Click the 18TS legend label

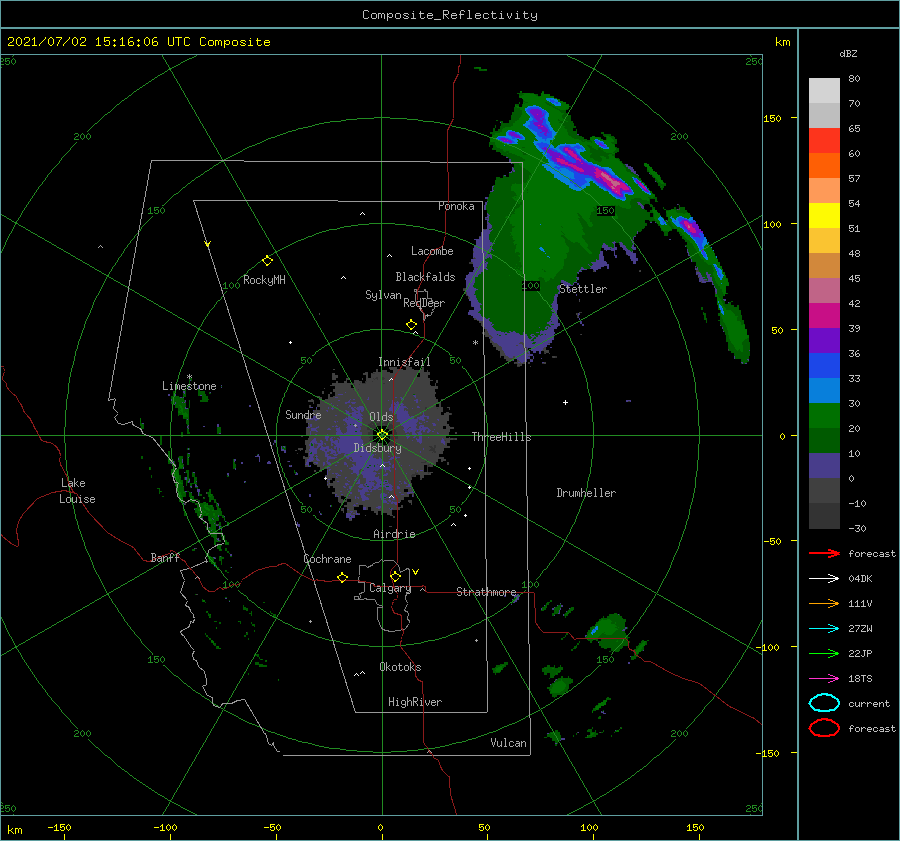[x=860, y=679]
